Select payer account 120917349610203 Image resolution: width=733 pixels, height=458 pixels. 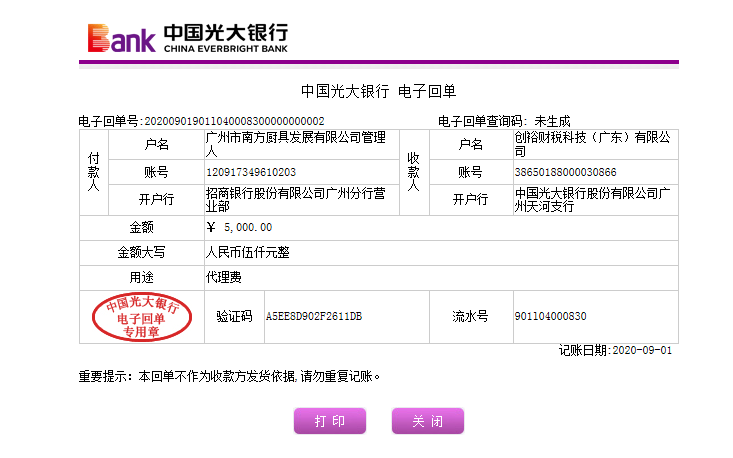[251, 172]
